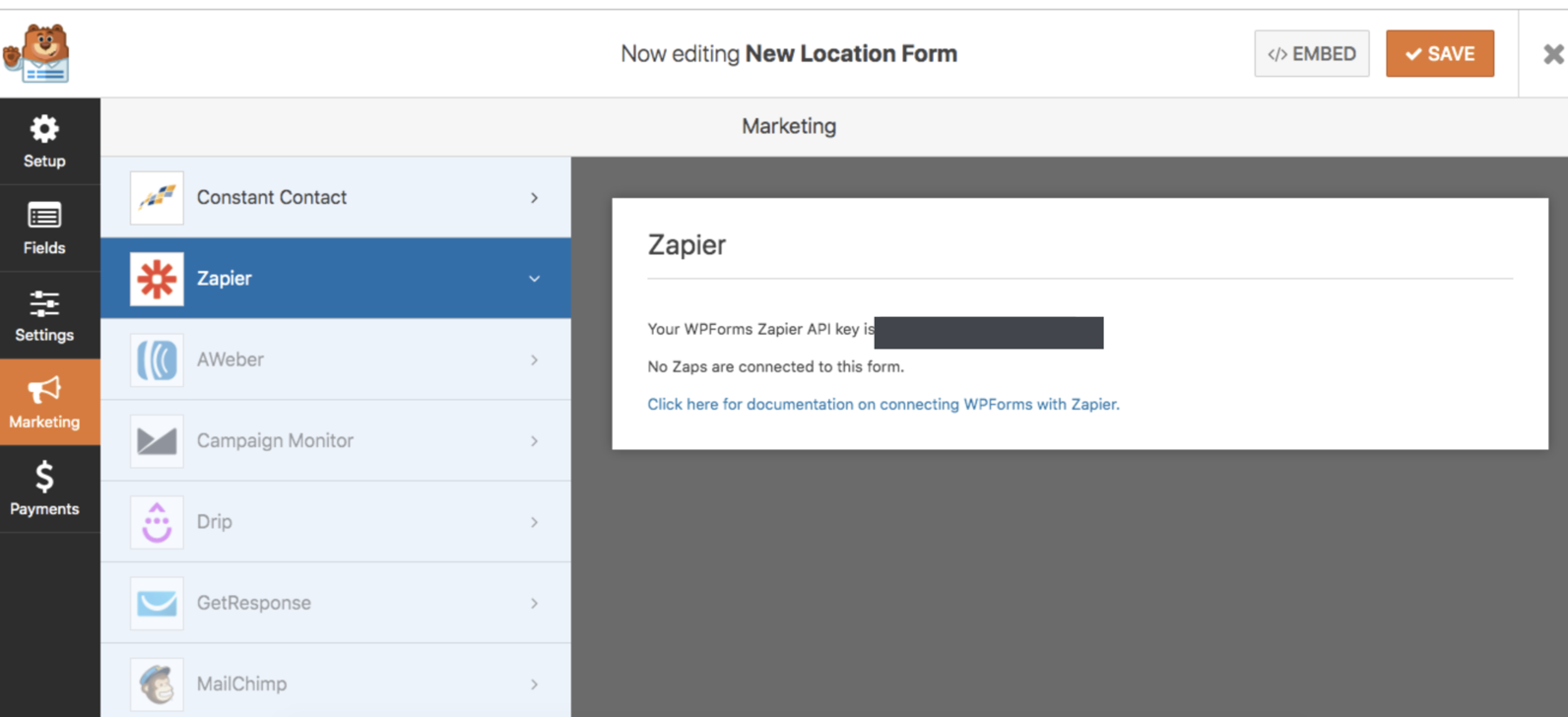Select the GetResponse provider label
Image resolution: width=1568 pixels, height=717 pixels.
[254, 603]
